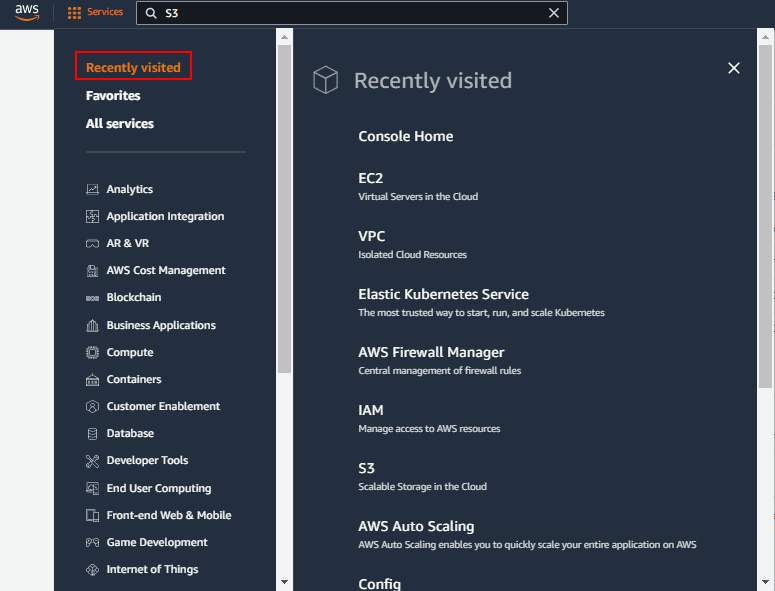The image size is (775, 591).
Task: Open the Business Applications category
Action: [x=161, y=325]
